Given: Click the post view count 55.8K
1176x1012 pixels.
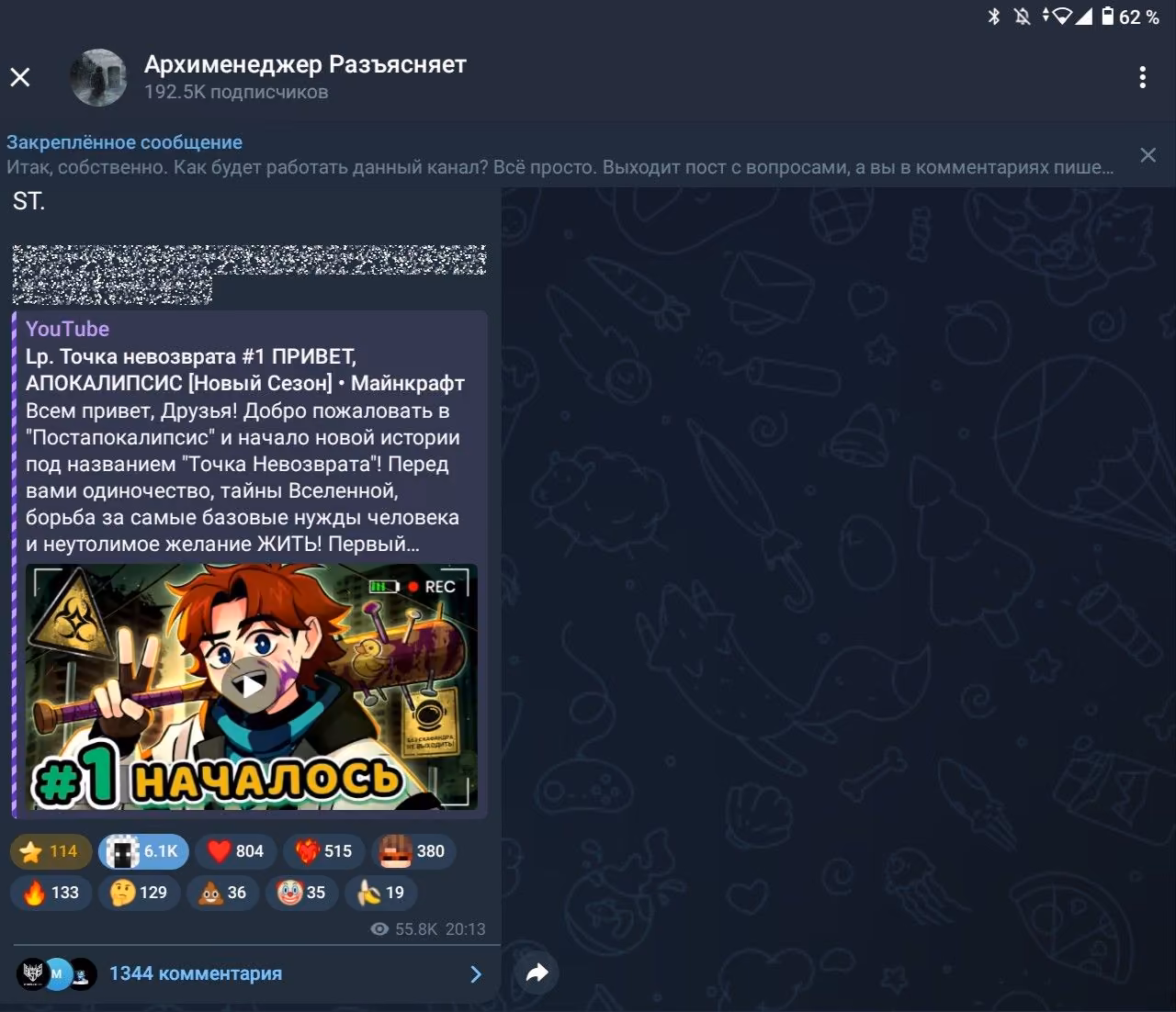Looking at the screenshot, I should coord(404,929).
